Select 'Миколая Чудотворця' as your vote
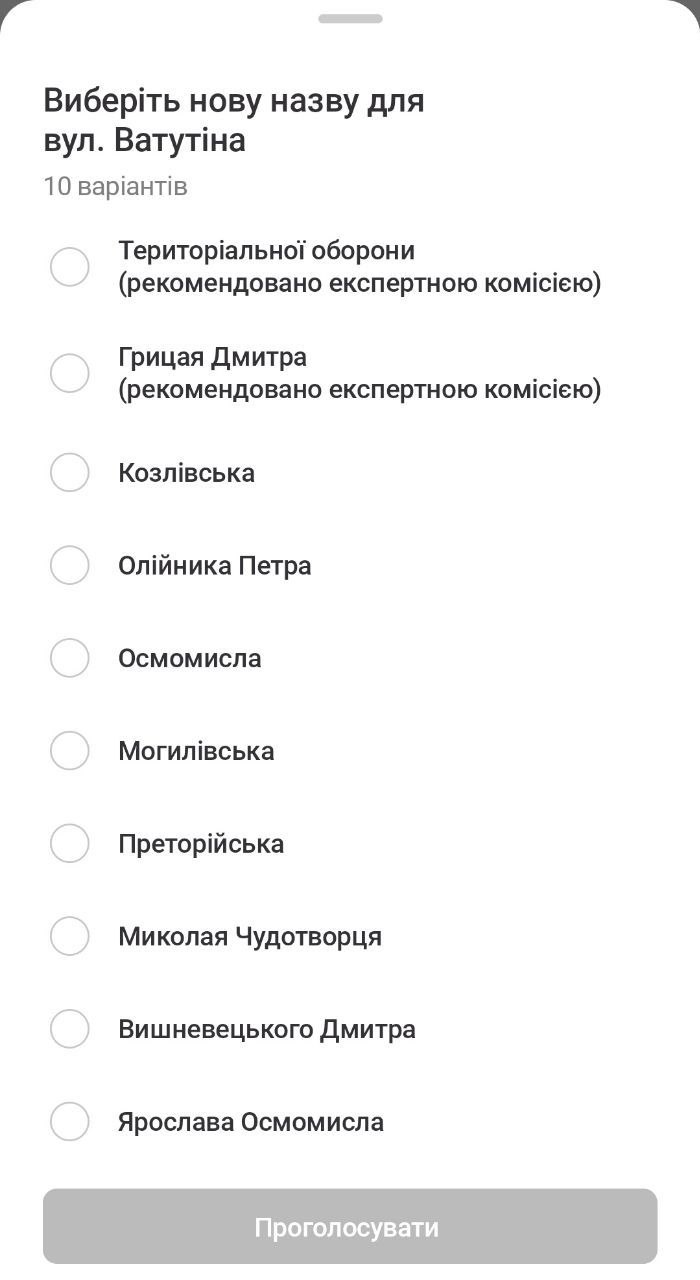The width and height of the screenshot is (700, 1280). pyautogui.click(x=70, y=936)
